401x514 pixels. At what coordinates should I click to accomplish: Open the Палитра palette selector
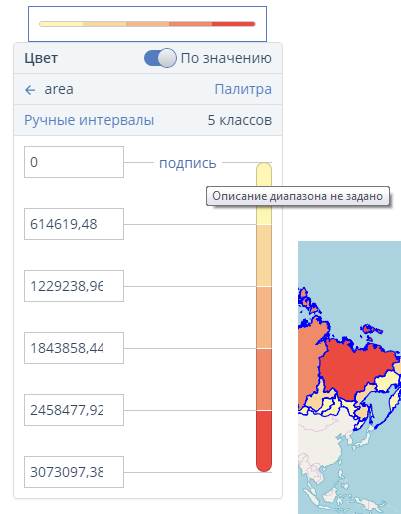click(243, 89)
